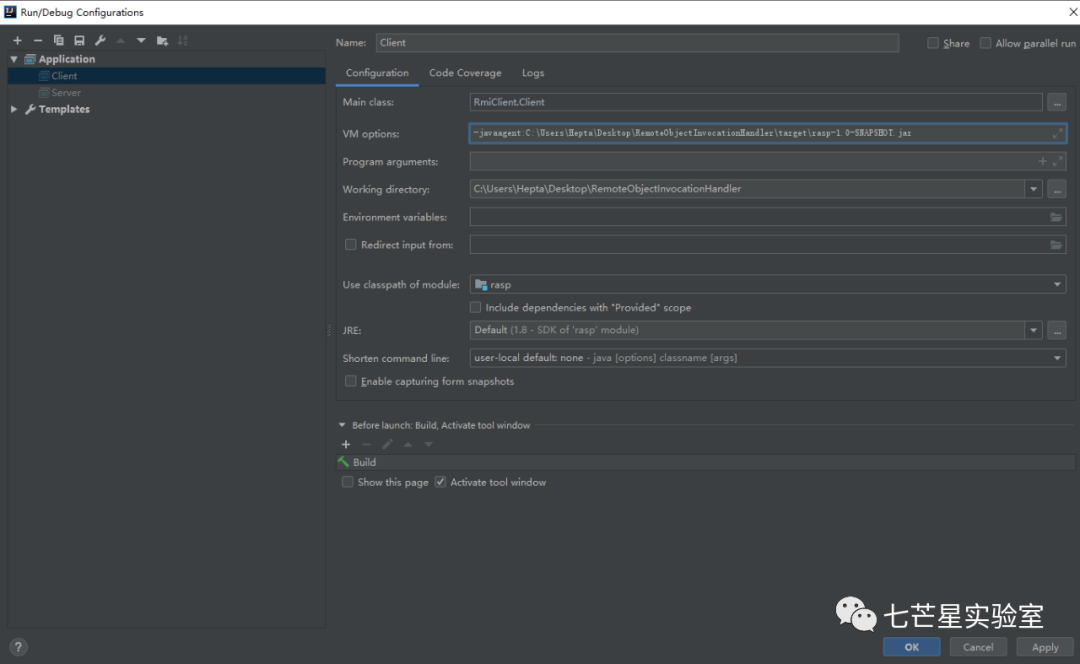
Task: Focus the Name input field
Action: (x=637, y=43)
